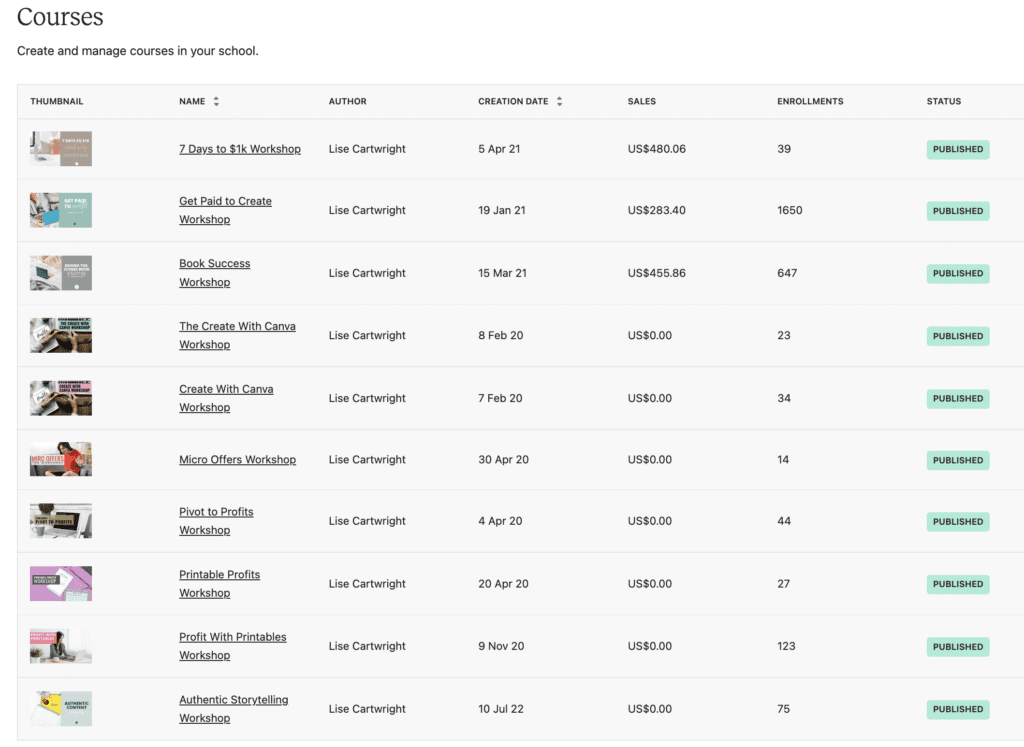Click the Micro Offers Workshop thumbnail
1024x747 pixels.
60,459
